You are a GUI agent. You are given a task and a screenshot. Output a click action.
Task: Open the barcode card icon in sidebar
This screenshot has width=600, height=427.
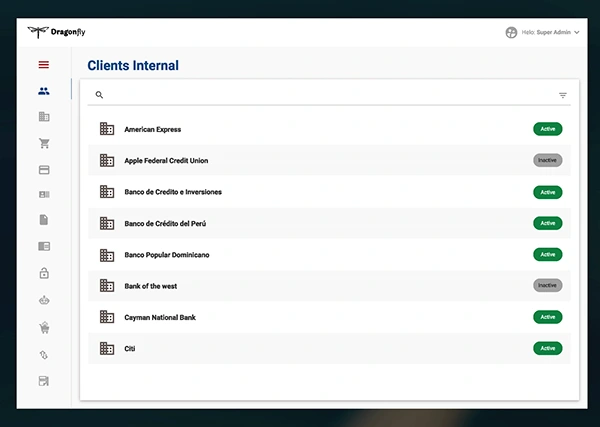(44, 195)
